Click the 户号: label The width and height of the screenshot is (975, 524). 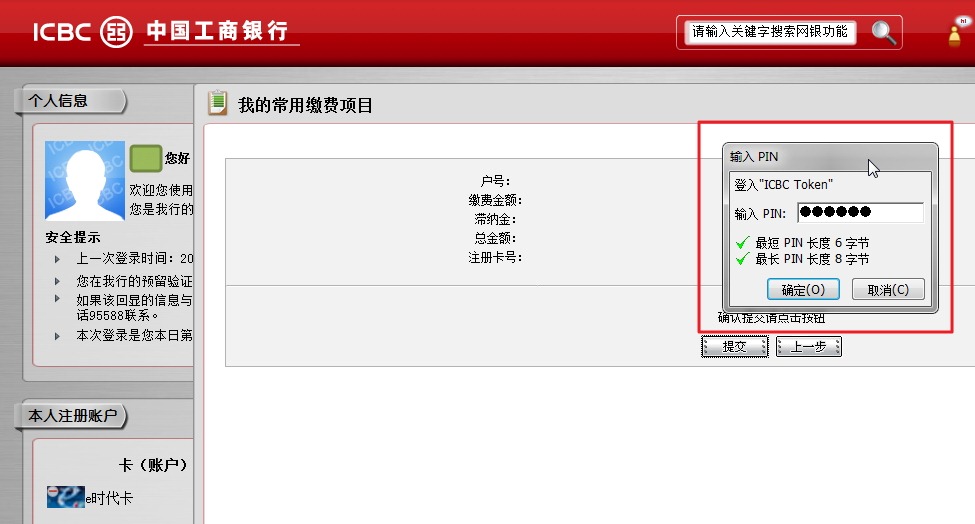[495, 181]
